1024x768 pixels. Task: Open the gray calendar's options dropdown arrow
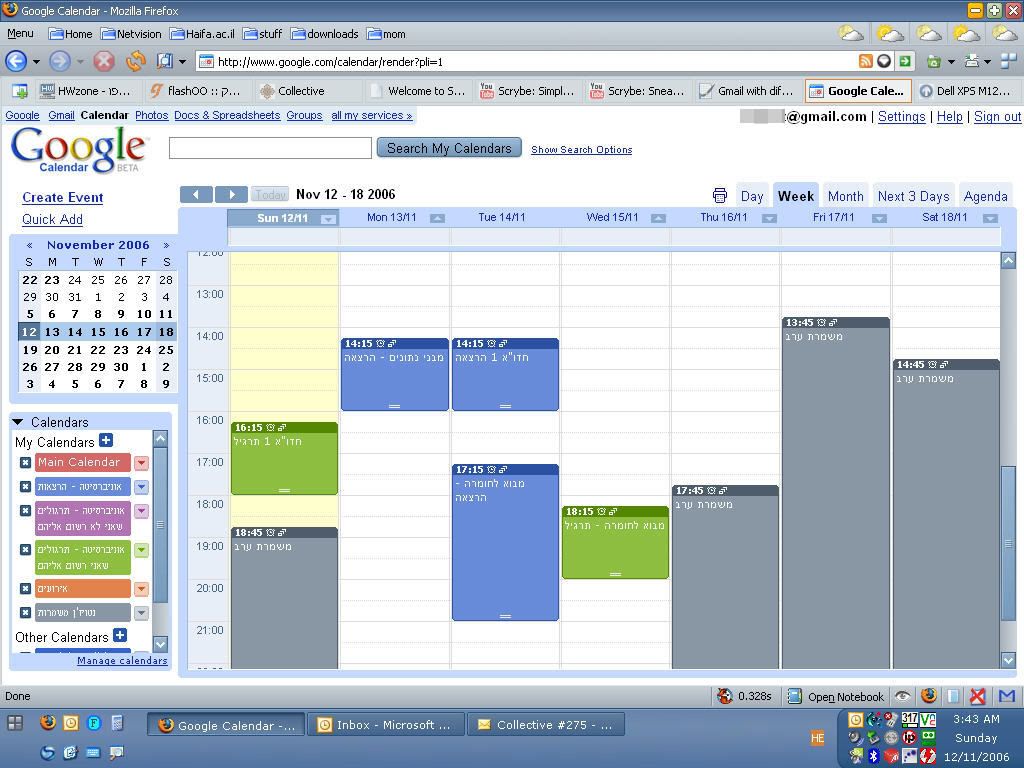tap(141, 613)
